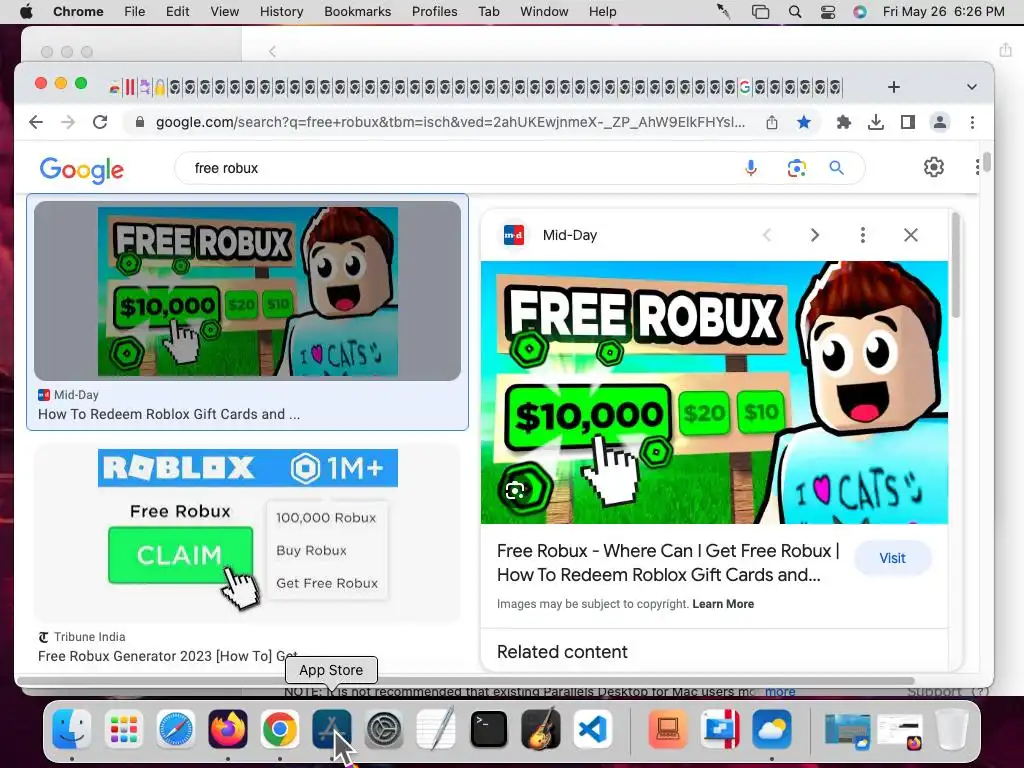Open a new tab with plus button
Viewport: 1024px width, 768px height.
pyautogui.click(x=894, y=87)
